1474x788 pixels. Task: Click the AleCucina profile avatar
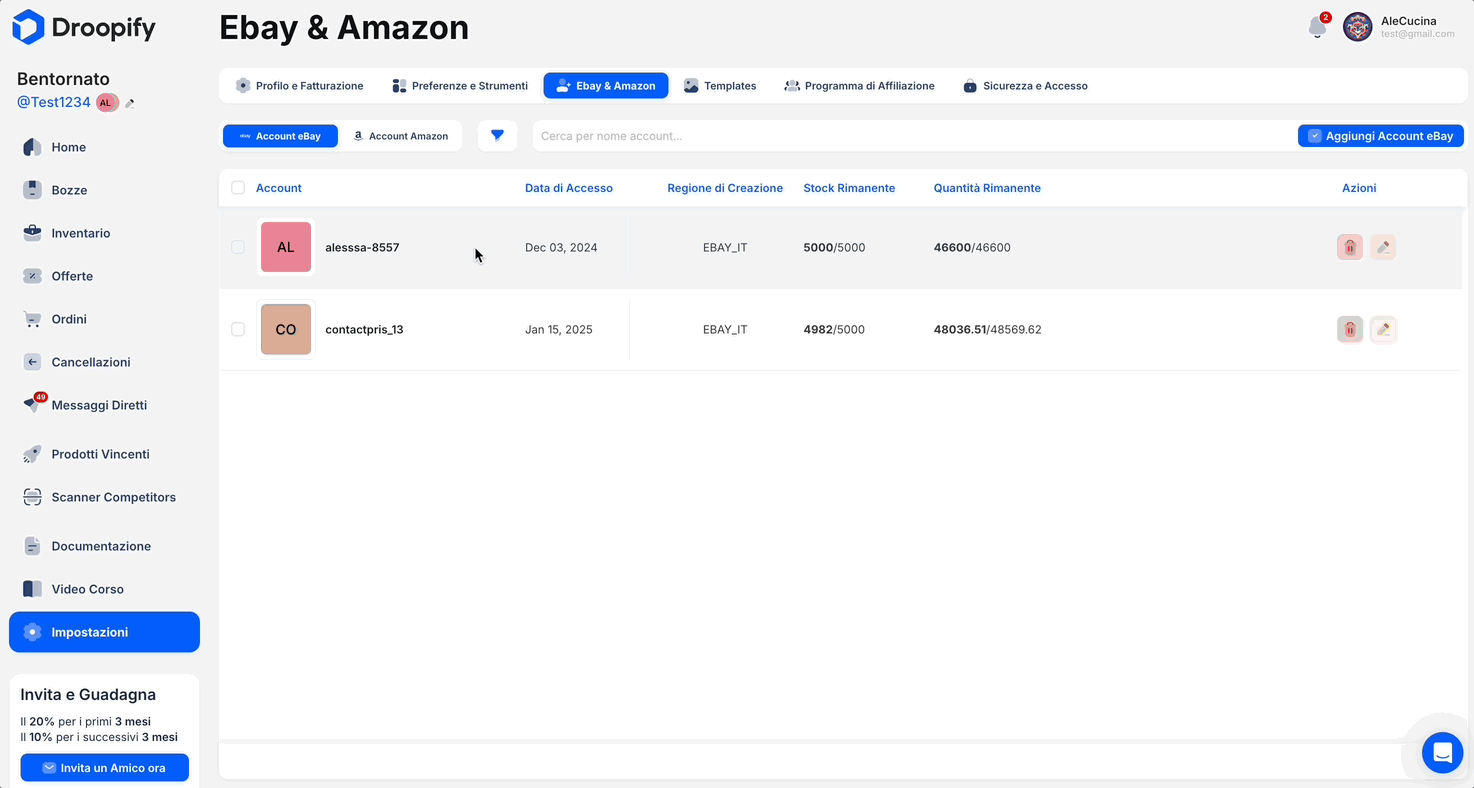1357,27
